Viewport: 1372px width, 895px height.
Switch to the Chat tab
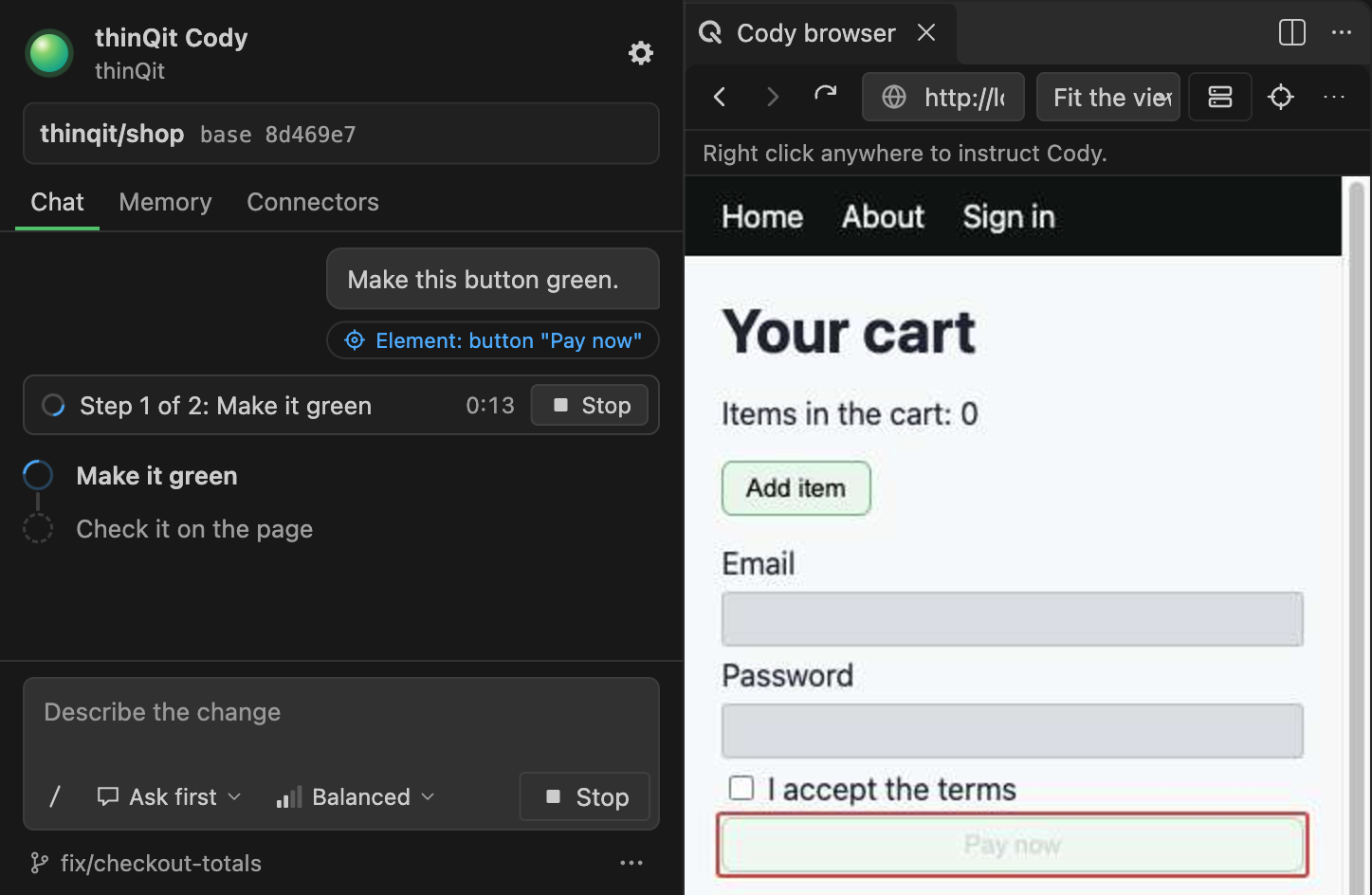click(57, 202)
